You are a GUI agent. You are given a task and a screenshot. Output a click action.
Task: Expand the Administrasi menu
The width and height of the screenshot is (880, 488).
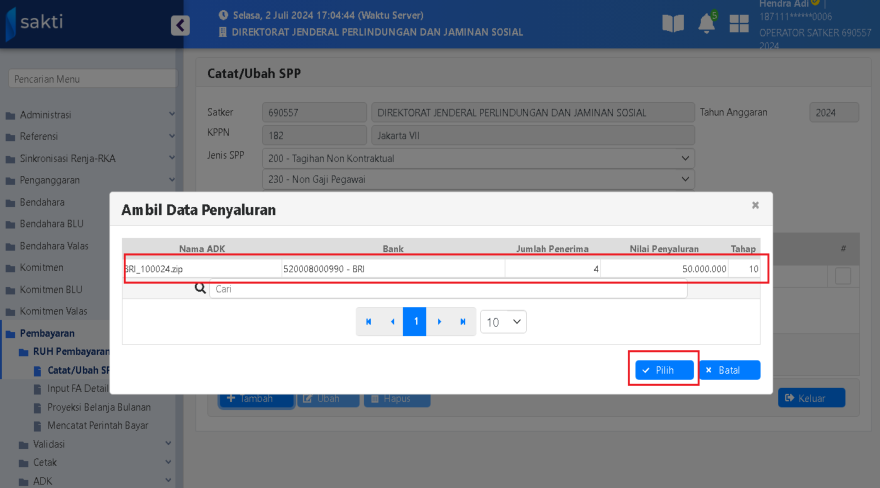88,115
